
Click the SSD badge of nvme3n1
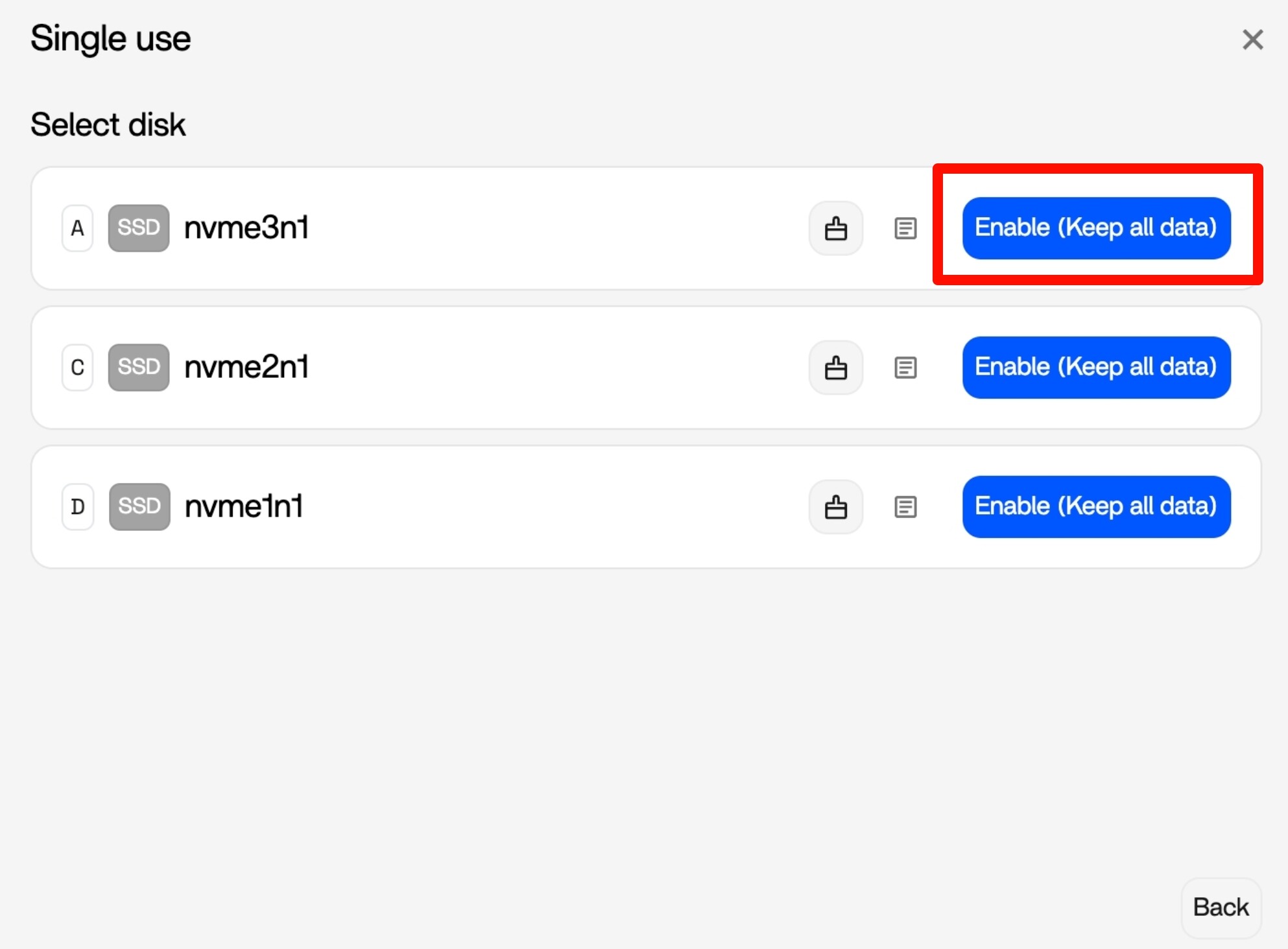(x=139, y=228)
